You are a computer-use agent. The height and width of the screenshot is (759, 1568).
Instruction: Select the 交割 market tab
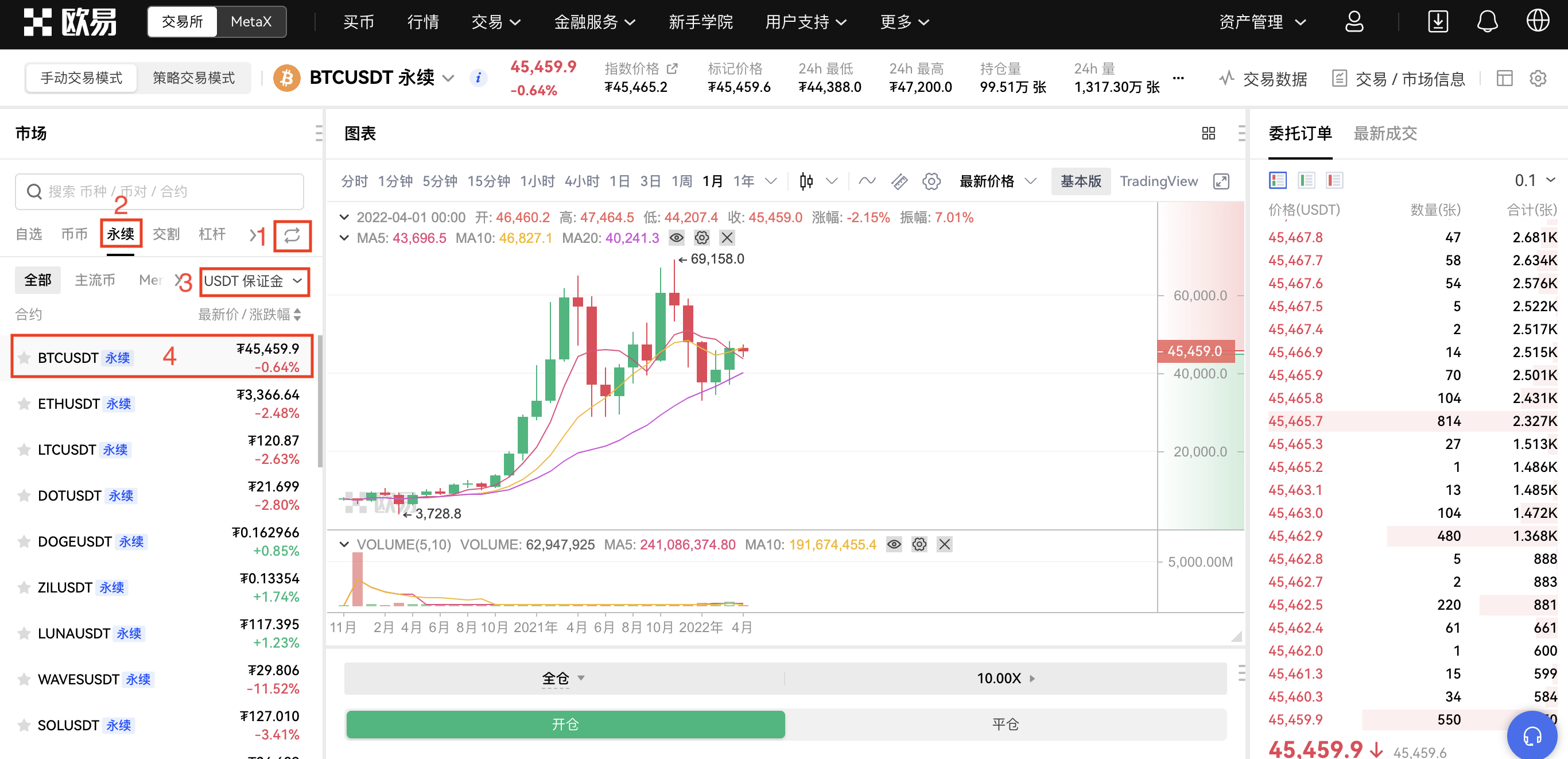coord(165,234)
